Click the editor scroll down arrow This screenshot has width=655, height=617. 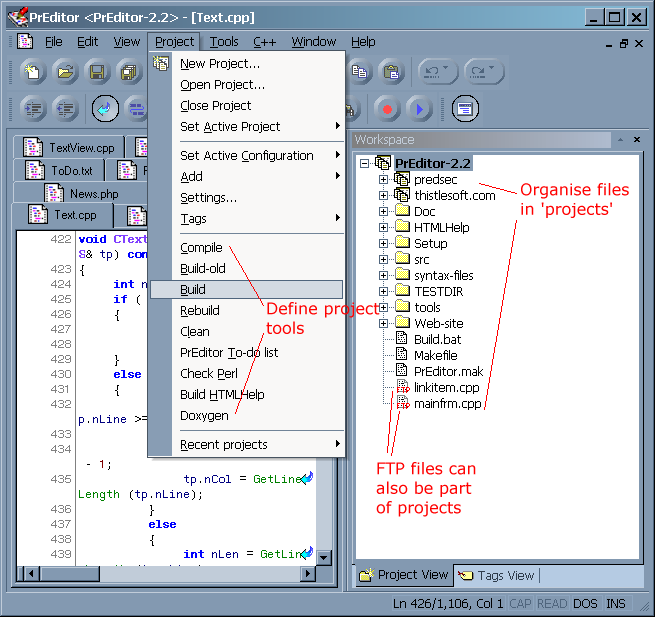point(323,557)
